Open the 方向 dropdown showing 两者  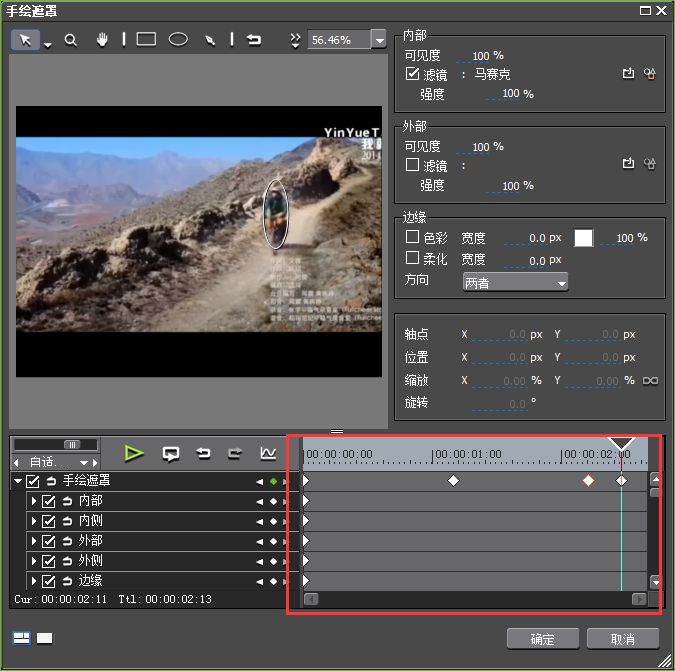pyautogui.click(x=515, y=283)
